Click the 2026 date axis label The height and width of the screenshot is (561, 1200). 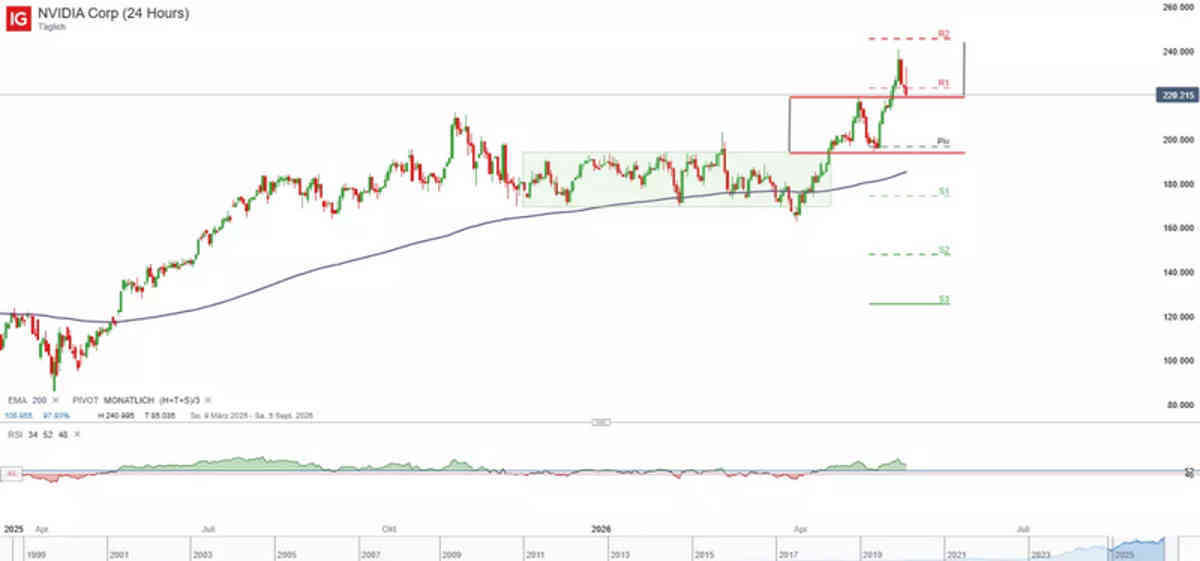coord(602,527)
